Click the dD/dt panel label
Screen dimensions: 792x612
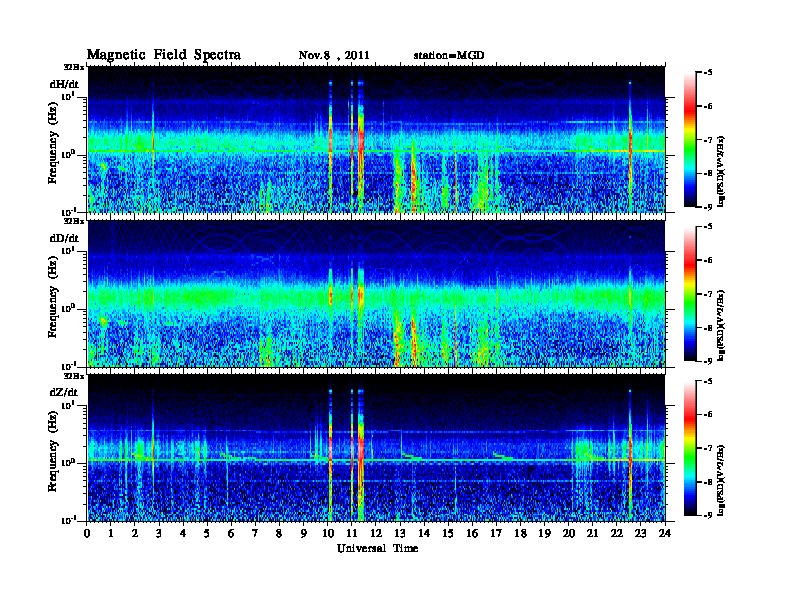(x=64, y=238)
